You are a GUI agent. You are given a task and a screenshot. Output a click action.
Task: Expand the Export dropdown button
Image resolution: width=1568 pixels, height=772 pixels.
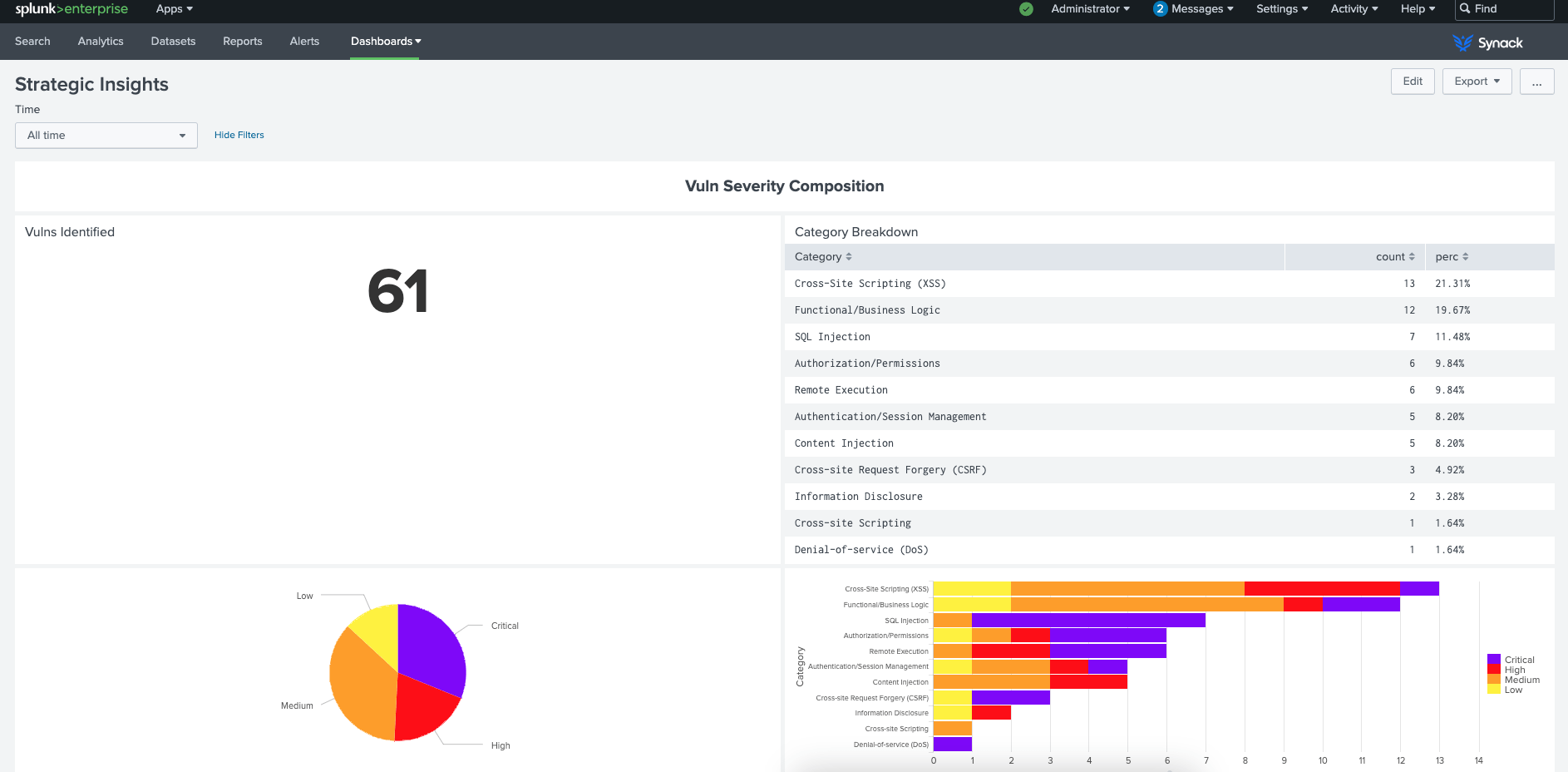click(1477, 82)
